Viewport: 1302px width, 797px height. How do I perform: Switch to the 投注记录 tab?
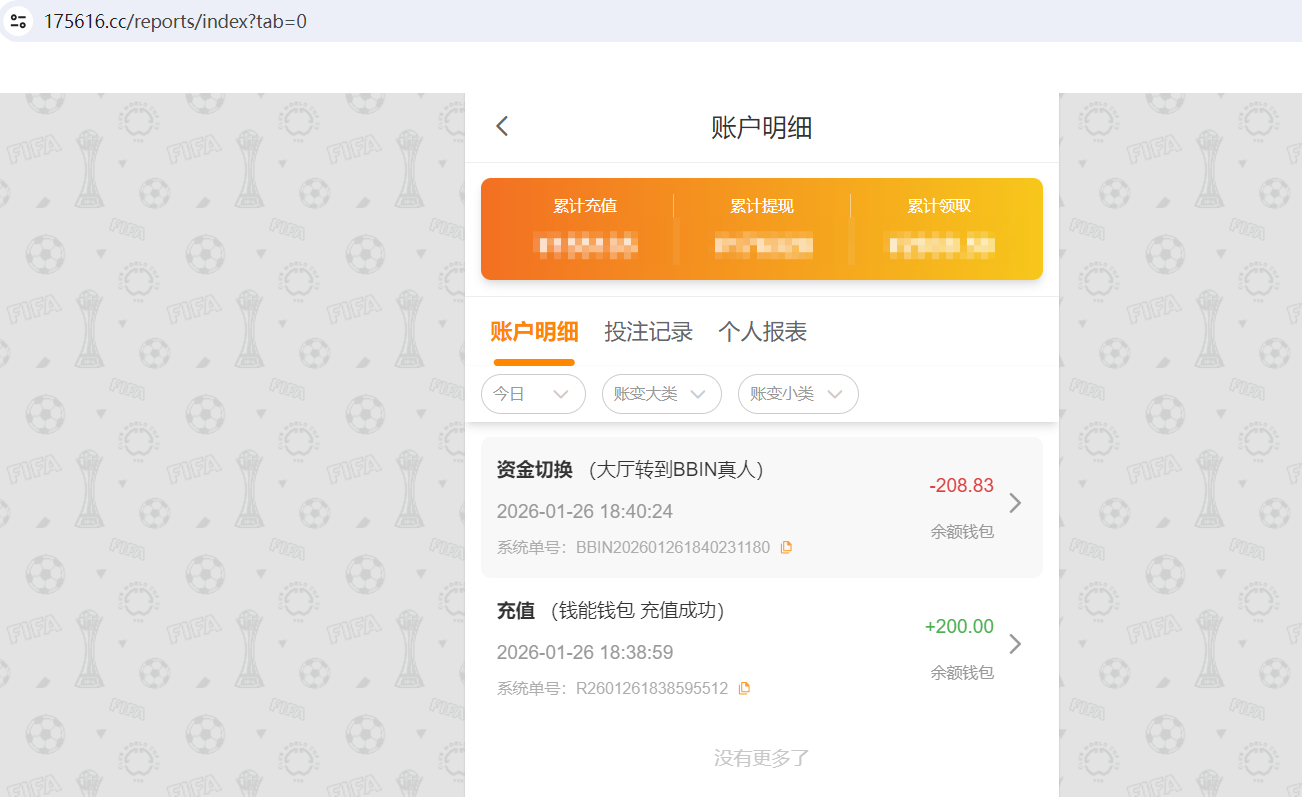tap(648, 331)
